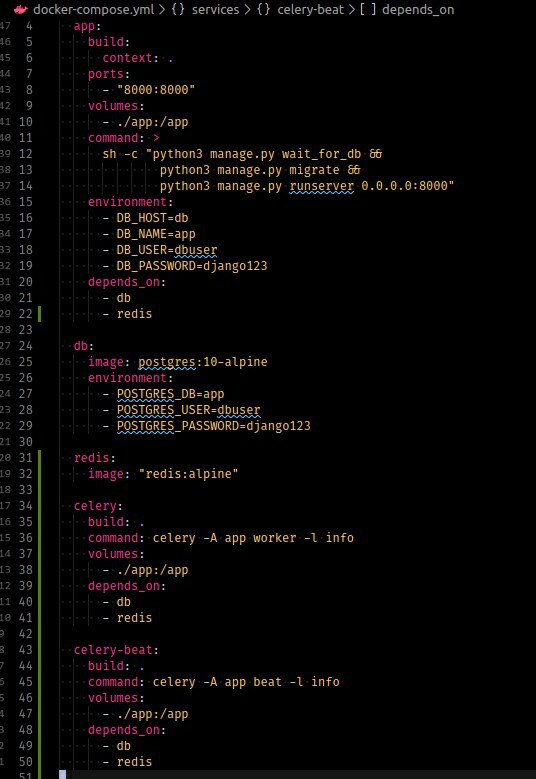
Task: Click the underlined 'runserver' word
Action: pyautogui.click(x=321, y=186)
